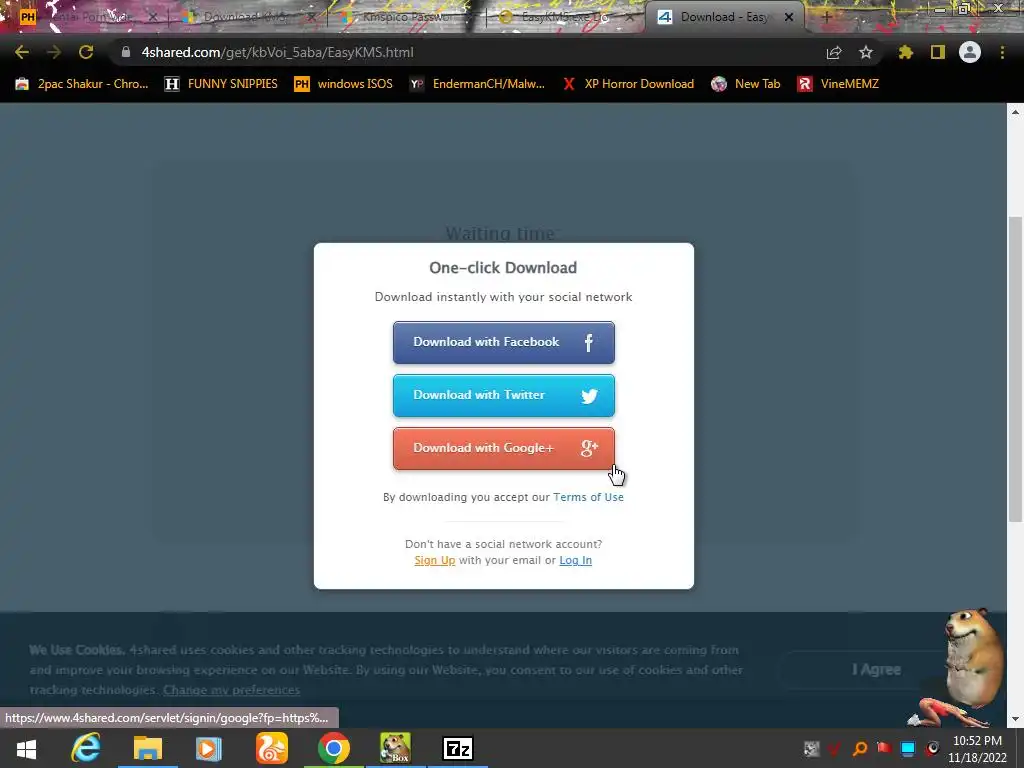
Task: View site info via lock icon
Action: coord(126,52)
